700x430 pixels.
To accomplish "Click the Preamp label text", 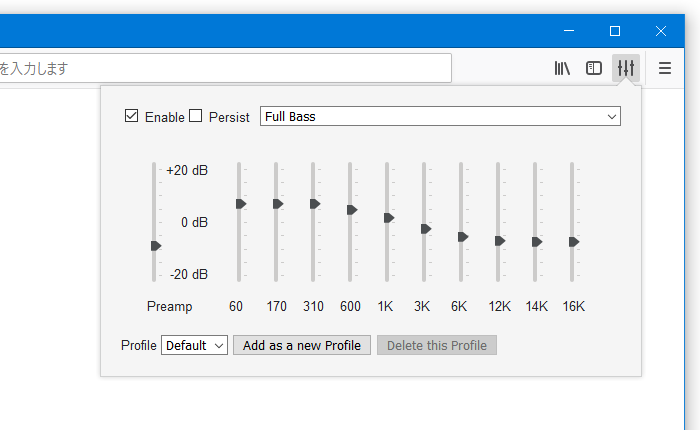I will pyautogui.click(x=170, y=307).
